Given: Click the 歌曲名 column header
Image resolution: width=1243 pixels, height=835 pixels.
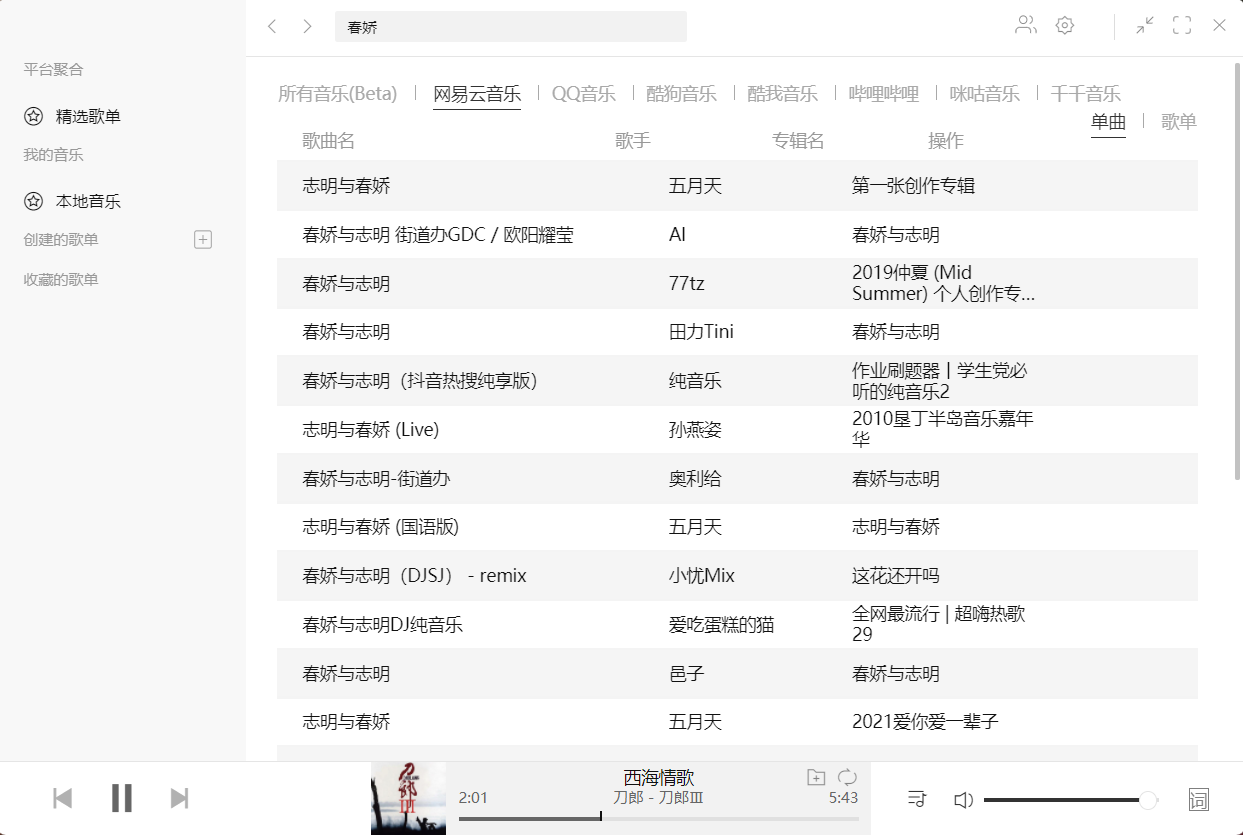Looking at the screenshot, I should [x=329, y=141].
